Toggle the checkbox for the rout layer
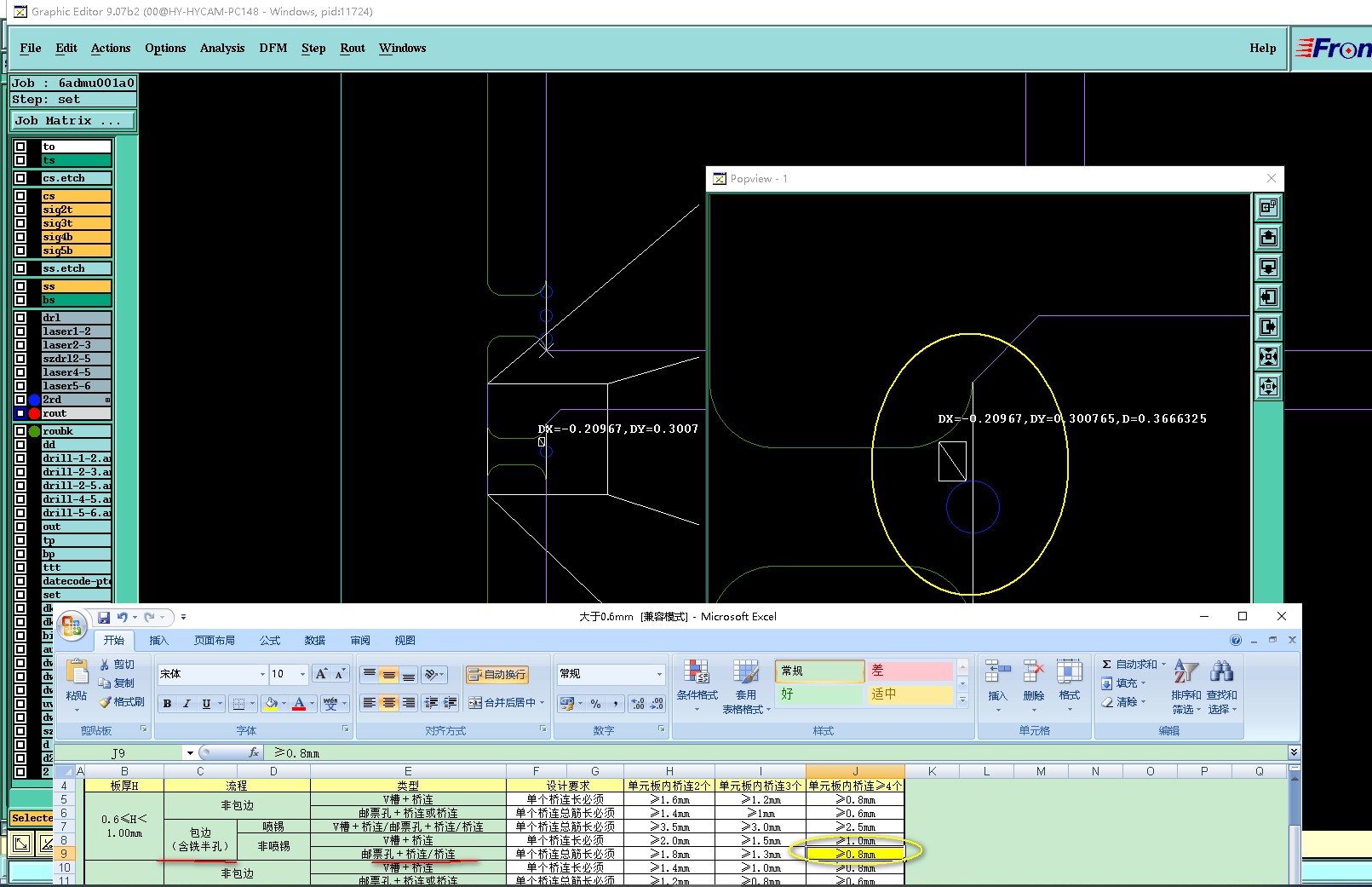 pos(20,413)
